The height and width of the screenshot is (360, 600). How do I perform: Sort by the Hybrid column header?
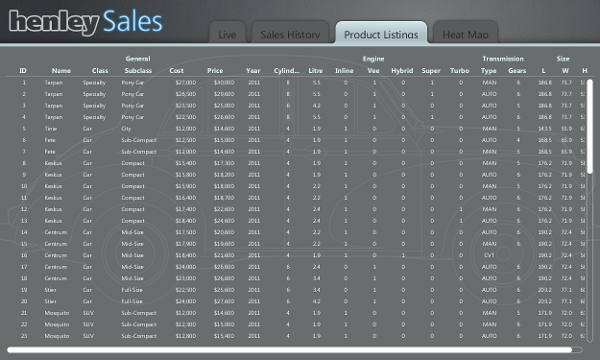pyautogui.click(x=402, y=70)
